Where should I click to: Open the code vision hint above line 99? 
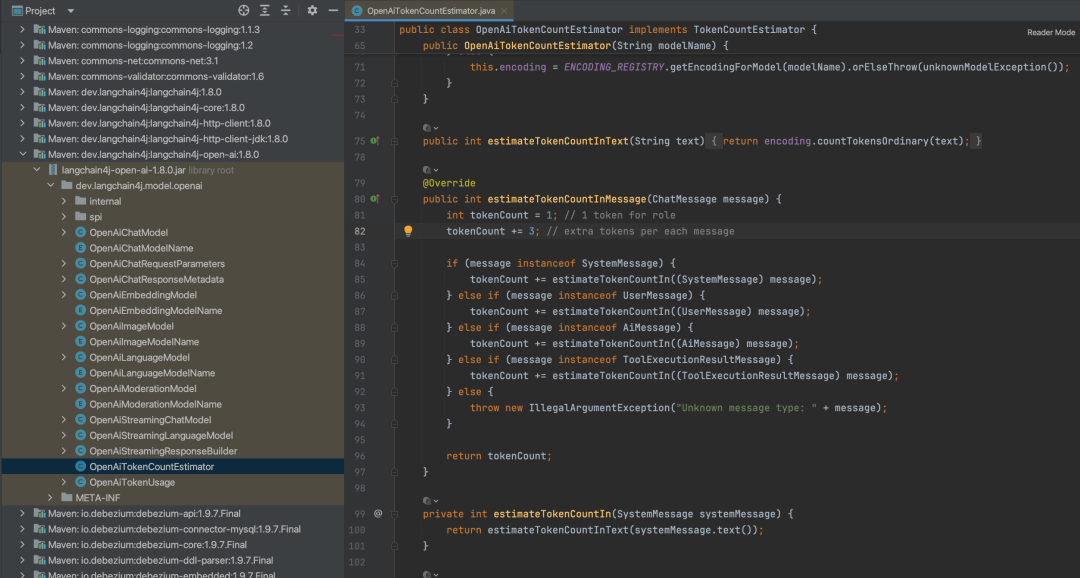(x=430, y=501)
